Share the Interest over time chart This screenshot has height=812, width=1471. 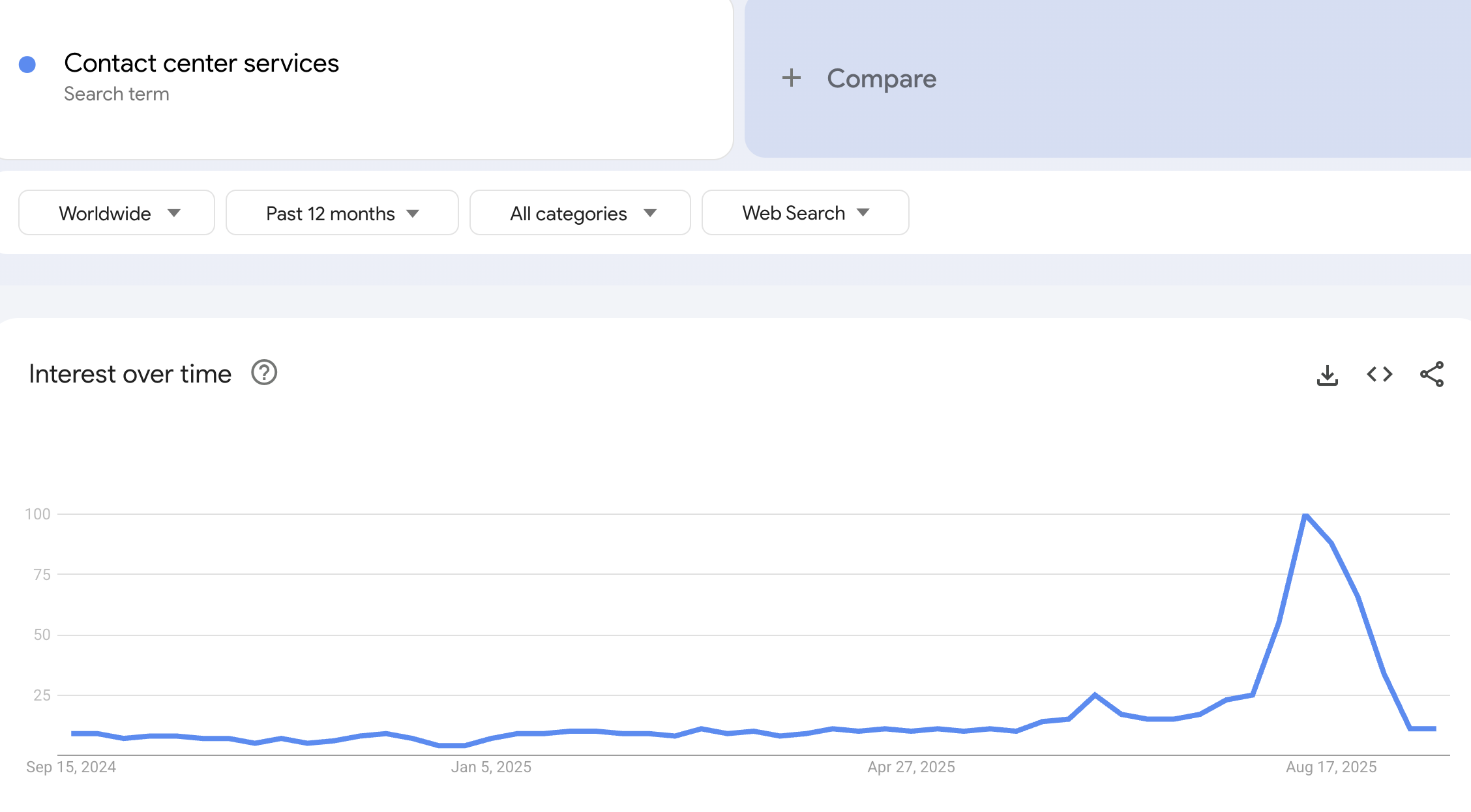click(1431, 374)
